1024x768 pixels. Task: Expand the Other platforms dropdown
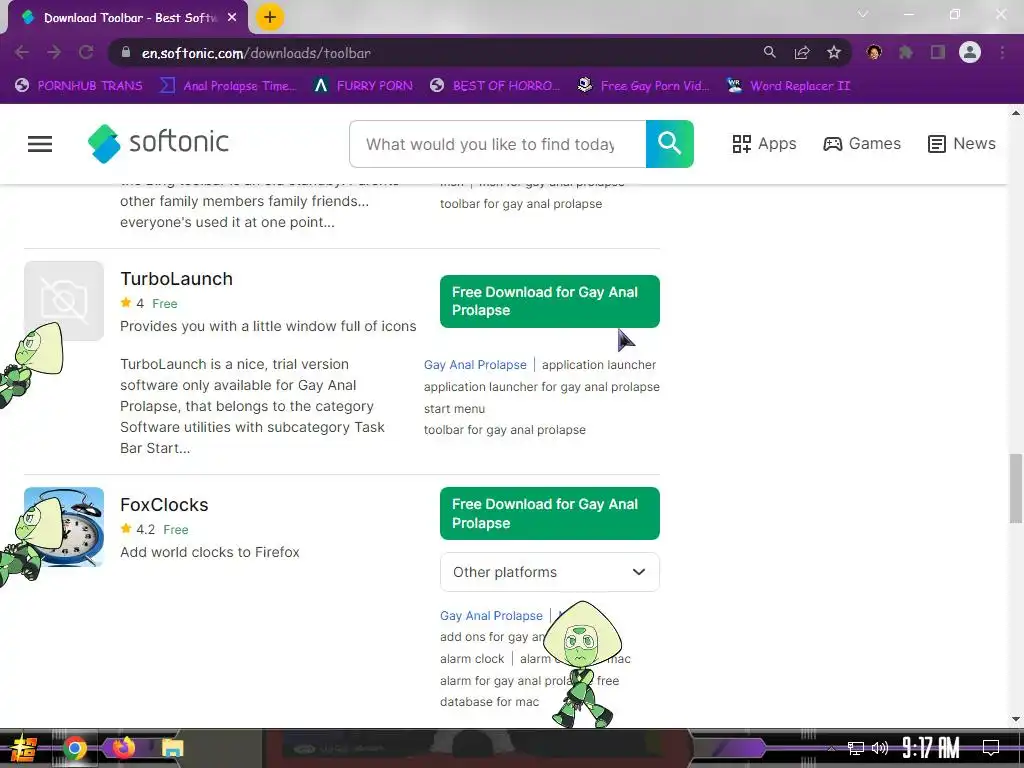pos(550,572)
